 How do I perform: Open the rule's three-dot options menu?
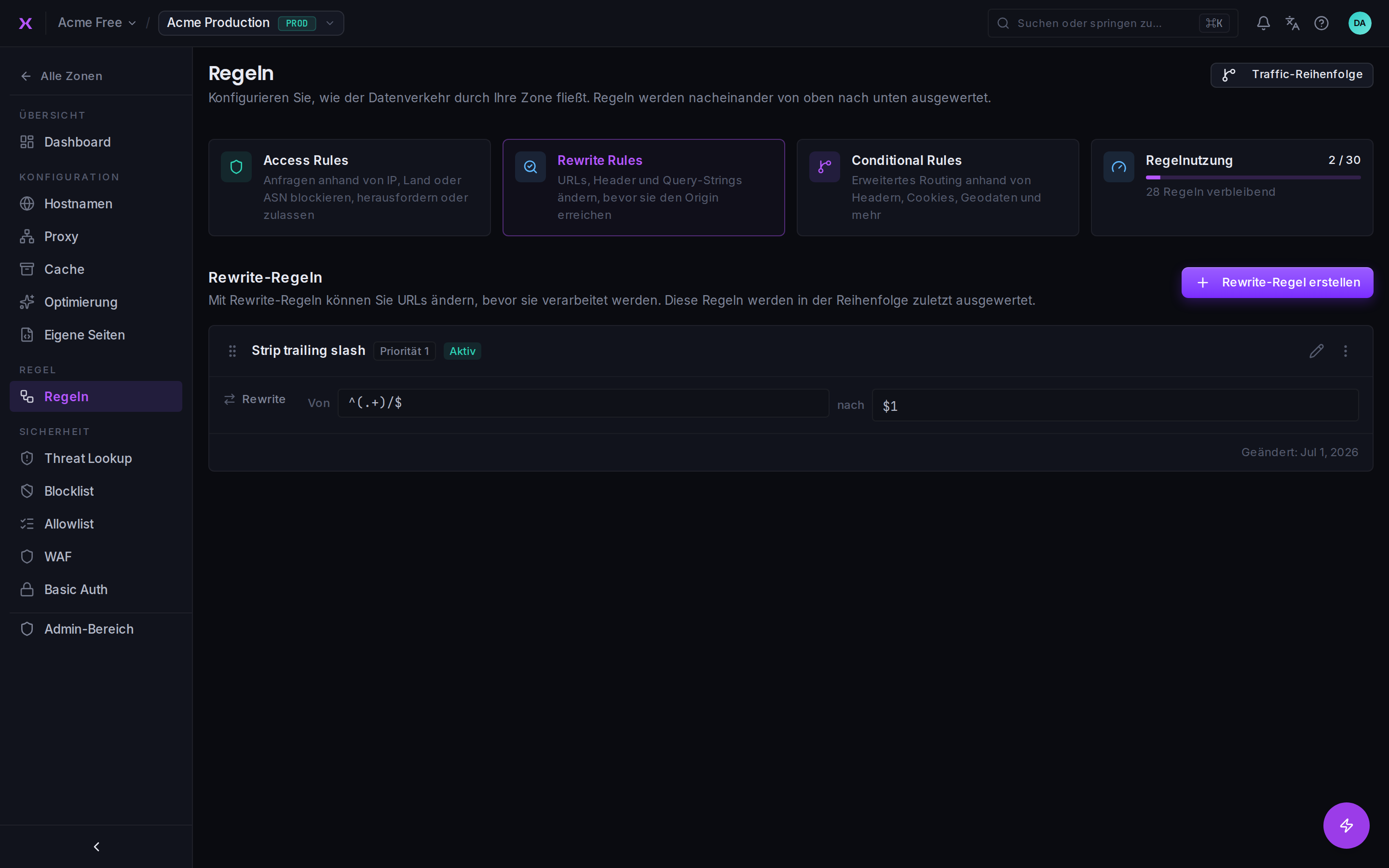(1346, 351)
